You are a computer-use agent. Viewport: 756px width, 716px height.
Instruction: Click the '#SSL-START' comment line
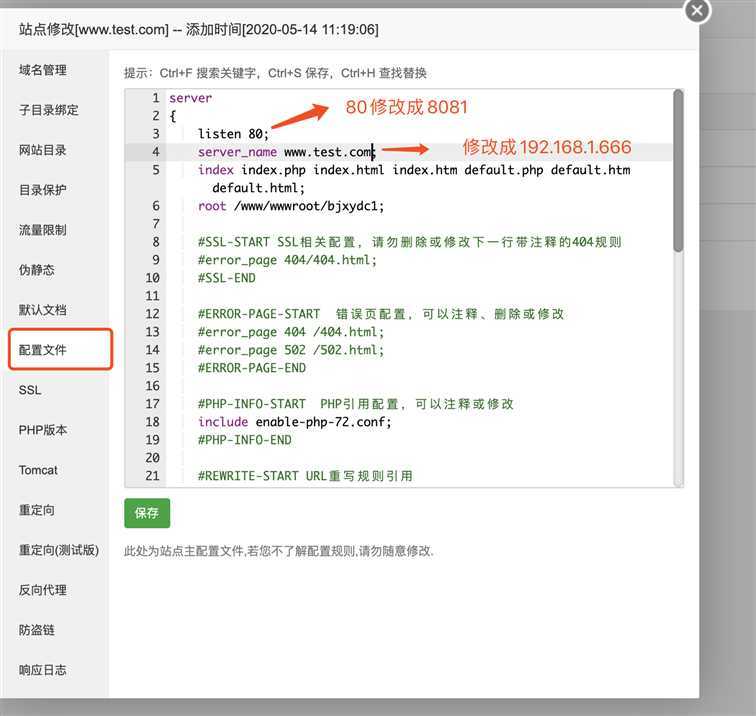(410, 242)
